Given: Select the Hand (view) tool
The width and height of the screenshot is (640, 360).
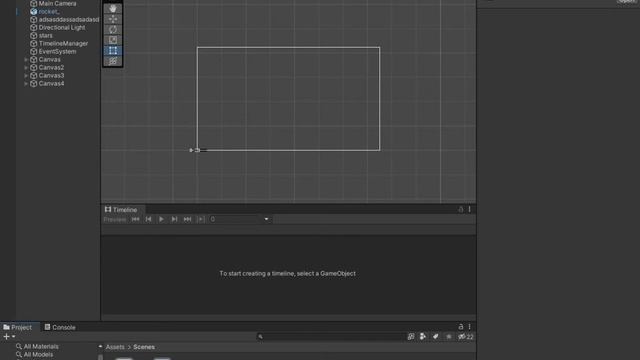Looking at the screenshot, I should click(x=113, y=9).
